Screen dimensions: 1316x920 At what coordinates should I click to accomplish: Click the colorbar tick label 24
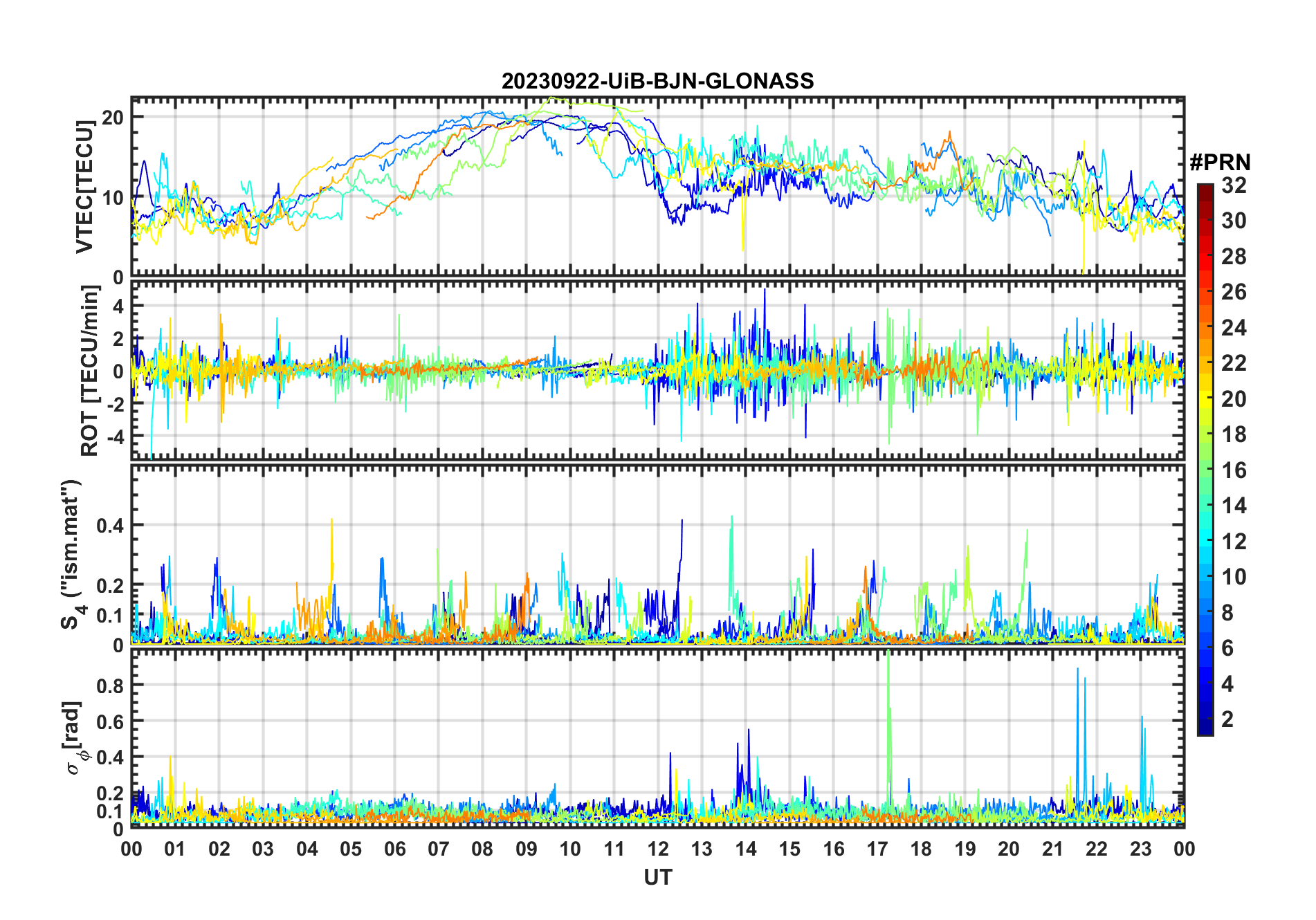pyautogui.click(x=1234, y=328)
